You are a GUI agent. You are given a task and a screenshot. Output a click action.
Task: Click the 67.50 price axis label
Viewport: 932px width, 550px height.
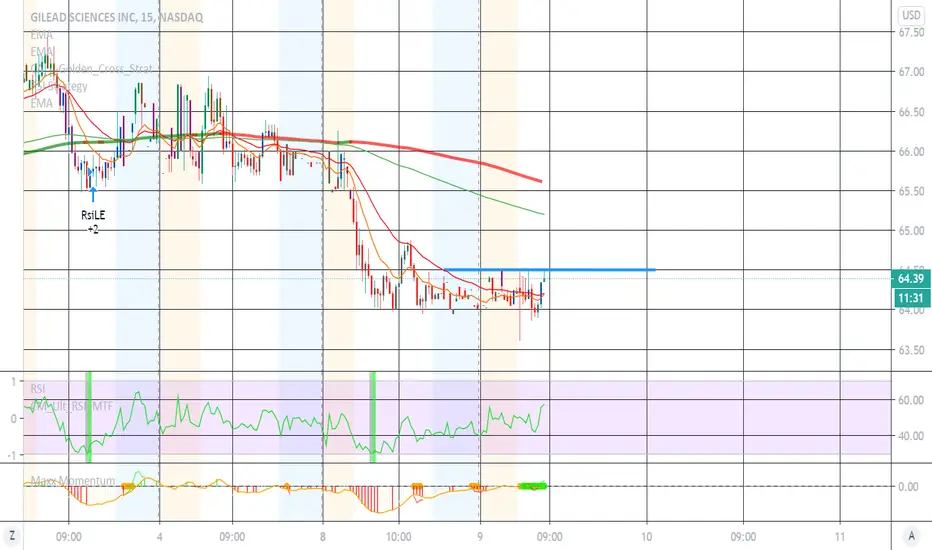(911, 32)
